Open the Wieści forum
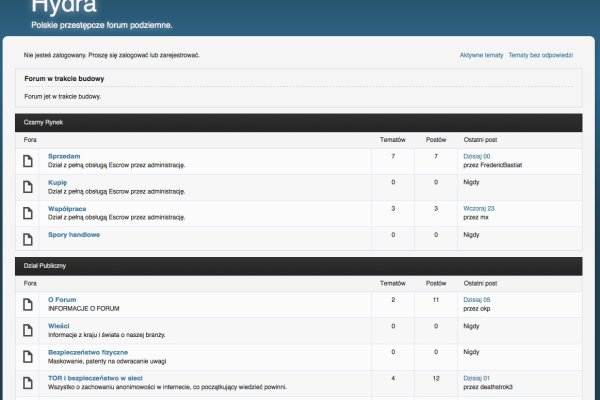The width and height of the screenshot is (600, 400). 59,325
